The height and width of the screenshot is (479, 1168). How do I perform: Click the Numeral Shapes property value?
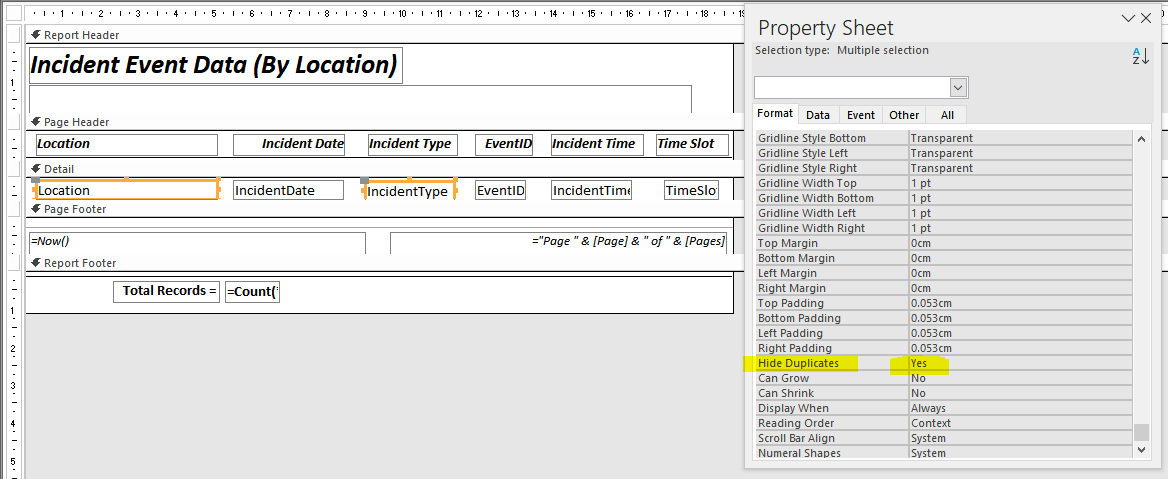pos(1021,453)
